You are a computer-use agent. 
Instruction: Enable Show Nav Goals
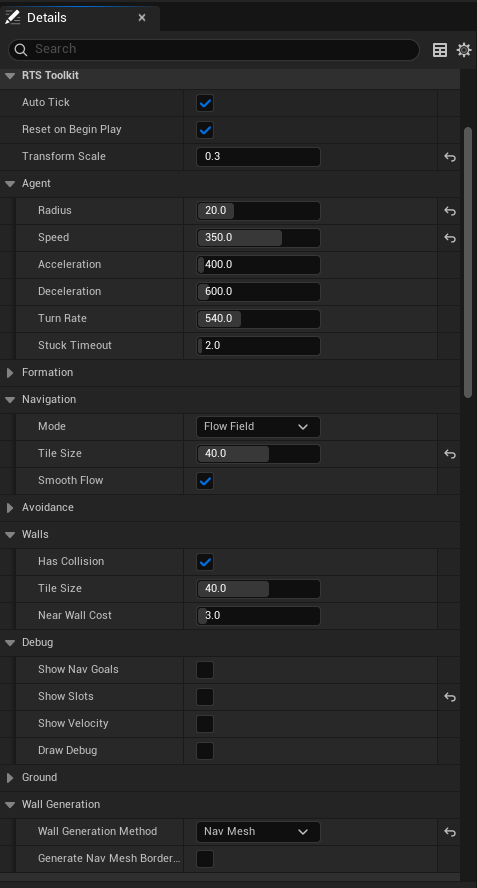pos(205,670)
